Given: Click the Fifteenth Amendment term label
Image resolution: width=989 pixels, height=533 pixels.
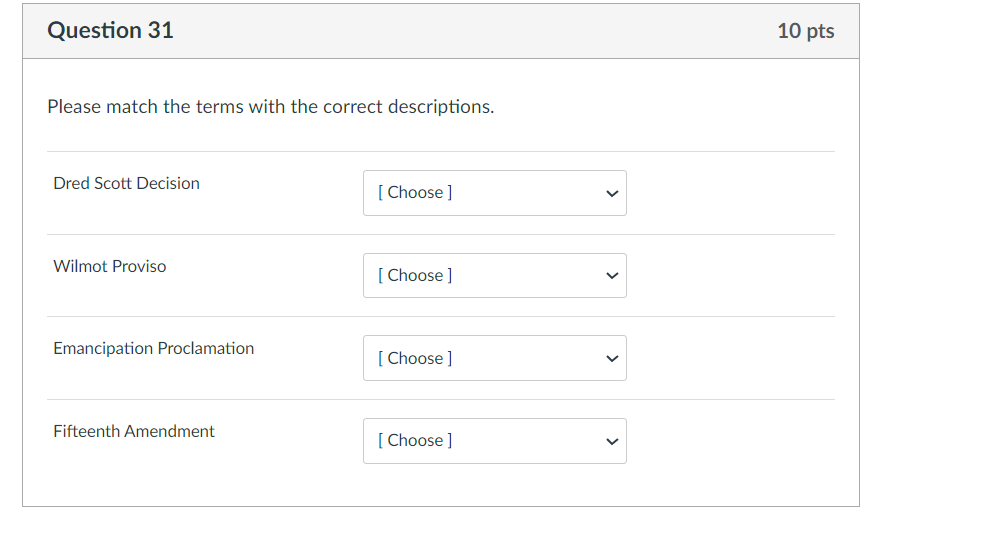Looking at the screenshot, I should coord(134,431).
